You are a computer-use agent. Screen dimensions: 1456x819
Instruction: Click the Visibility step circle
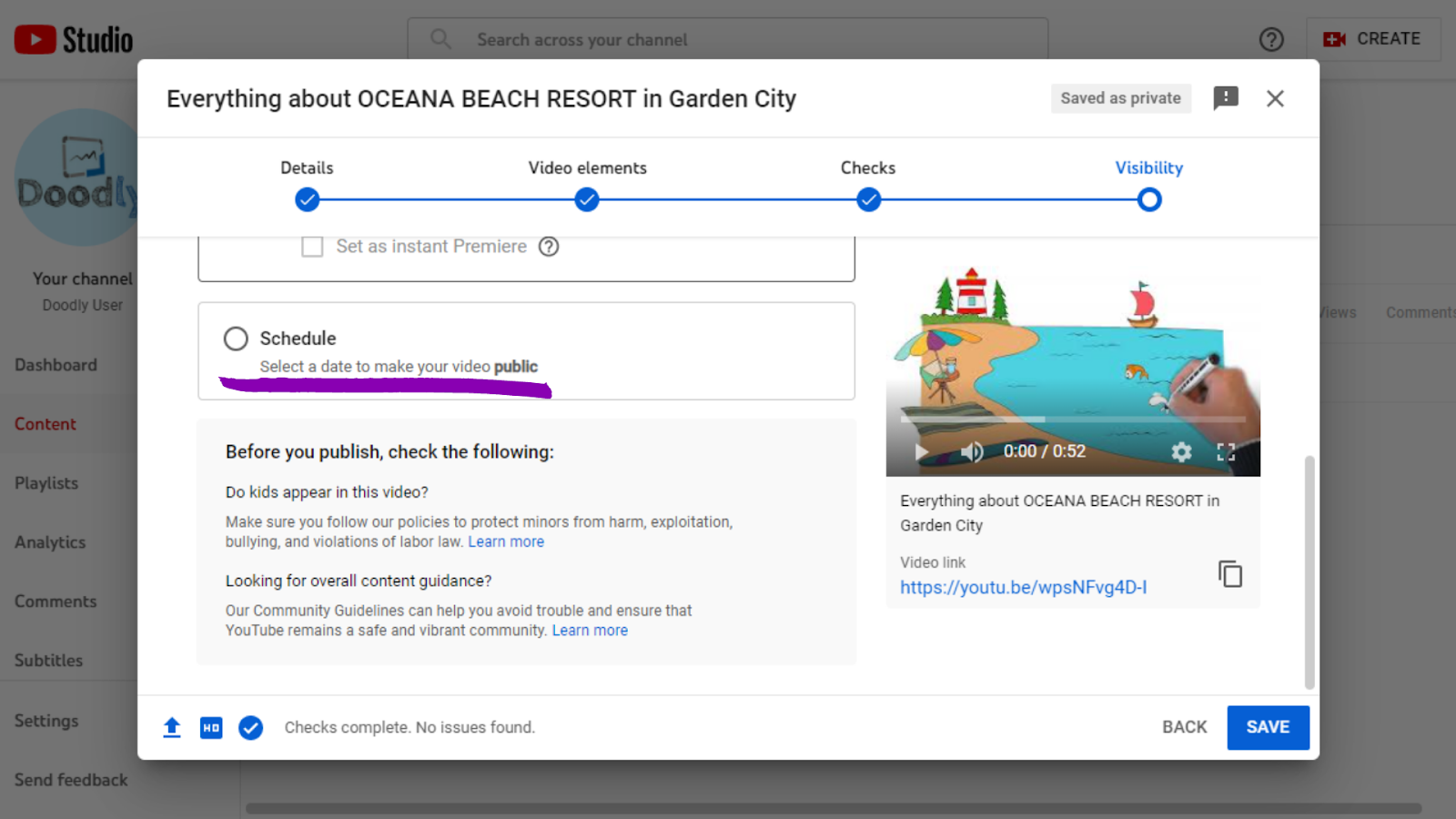tap(1149, 199)
